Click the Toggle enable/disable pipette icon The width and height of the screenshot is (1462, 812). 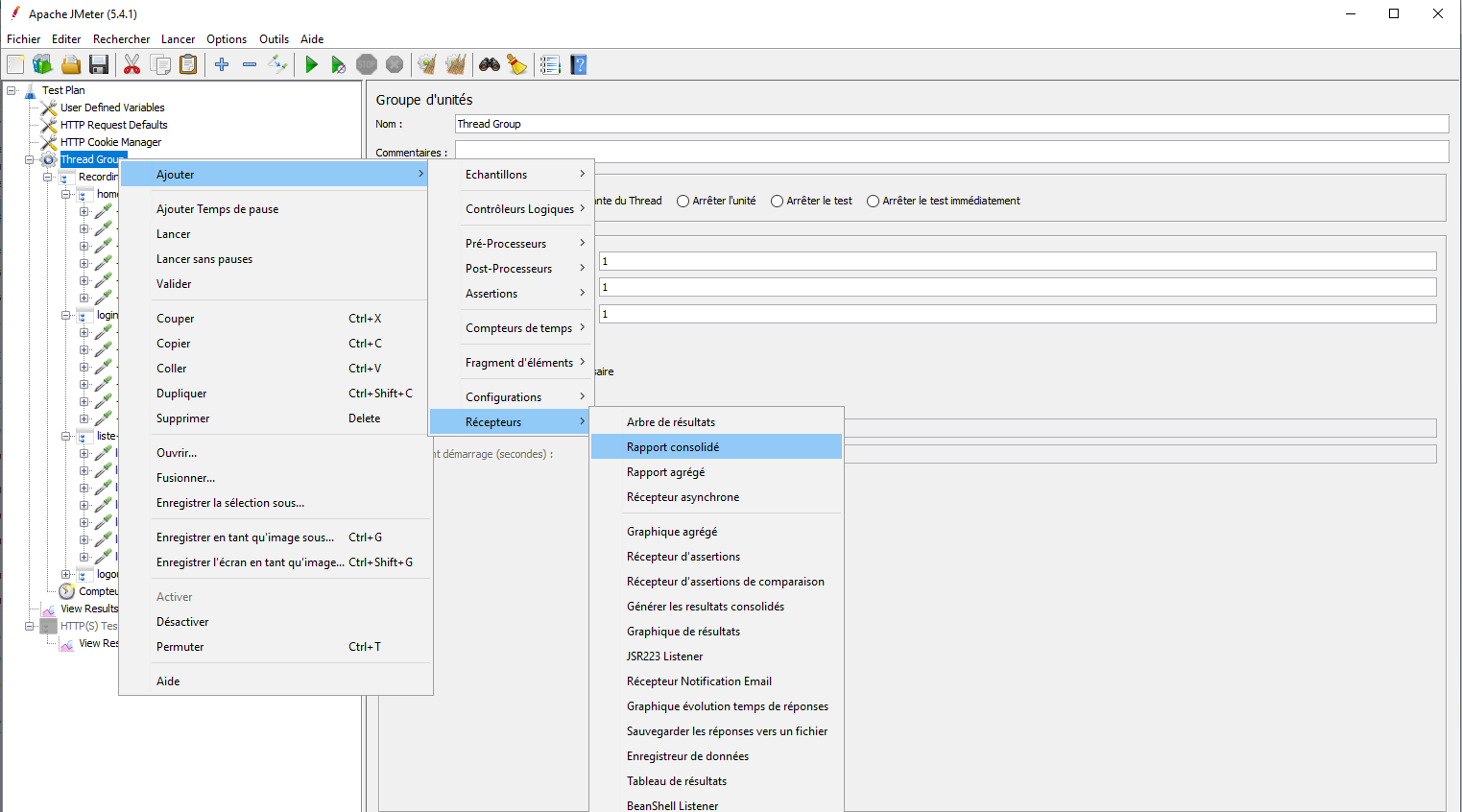[277, 64]
